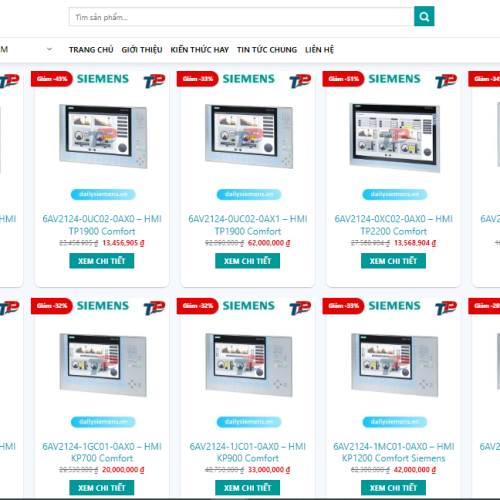This screenshot has height=500, width=500.
Task: Open link 6AV2124-0XC02-0AX0 – HMI TP2200 Comfort
Action: [394, 225]
